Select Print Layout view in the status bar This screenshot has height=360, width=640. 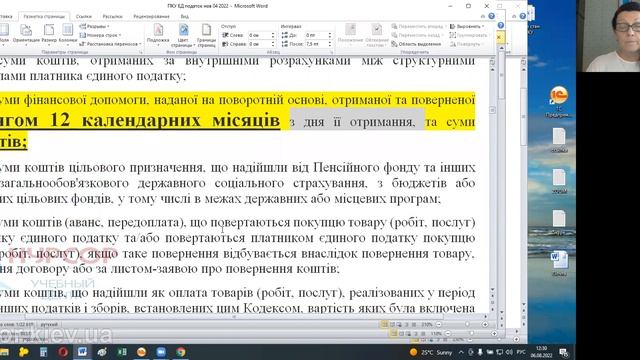(x=384, y=324)
